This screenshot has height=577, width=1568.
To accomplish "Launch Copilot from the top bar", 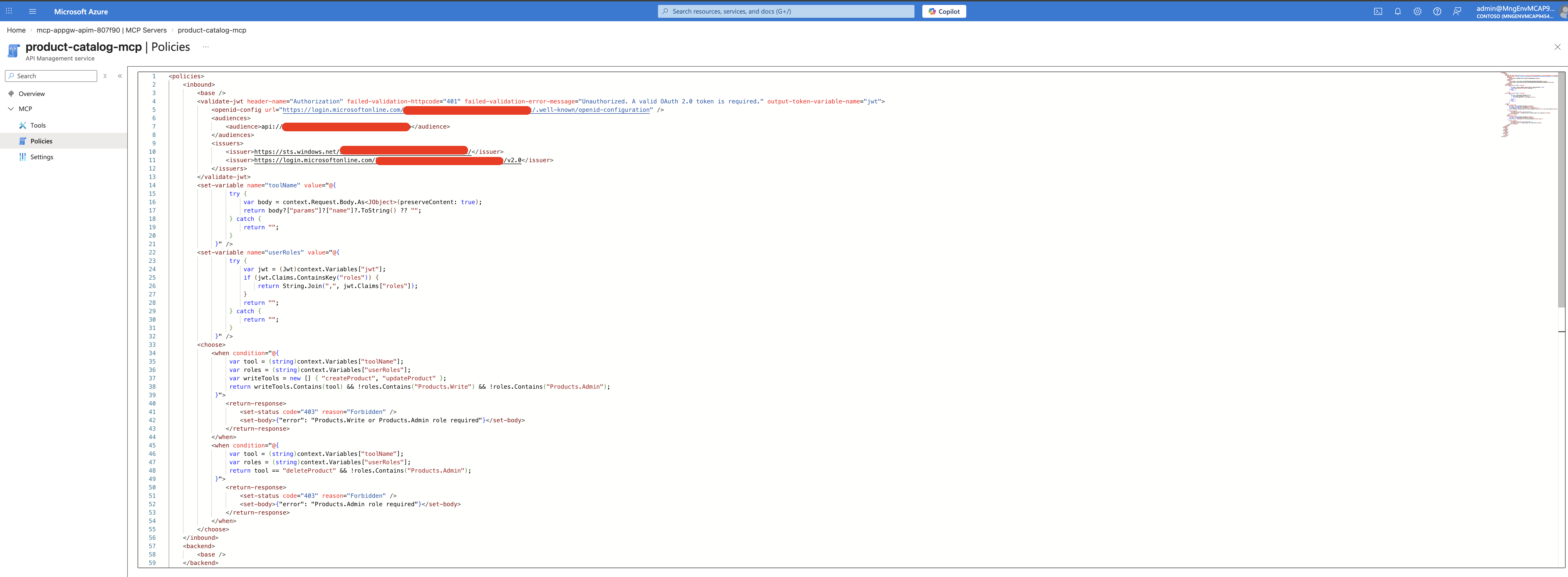I will tap(944, 11).
